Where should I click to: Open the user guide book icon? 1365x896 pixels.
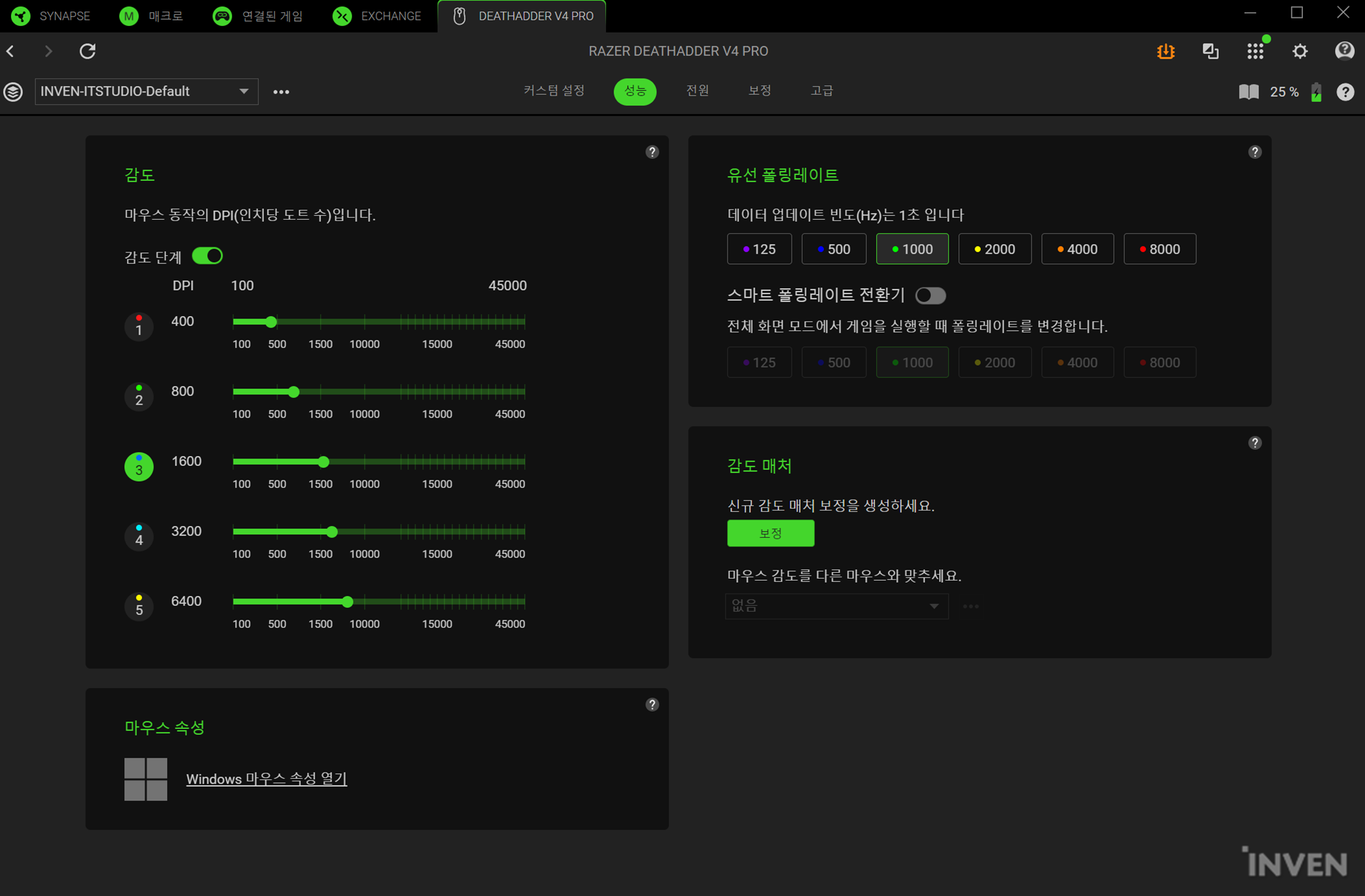(1249, 92)
